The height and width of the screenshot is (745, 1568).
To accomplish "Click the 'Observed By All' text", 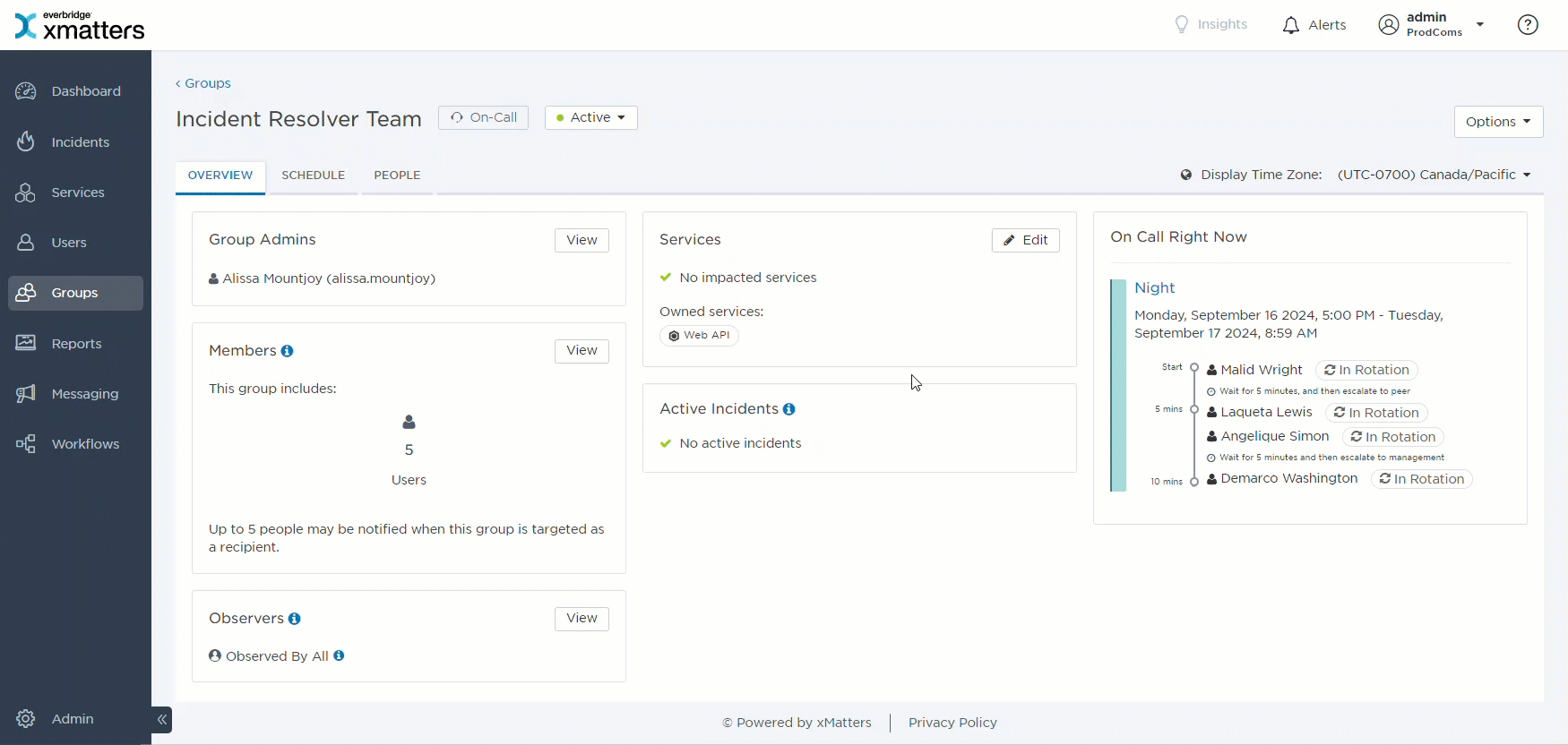I will (277, 656).
